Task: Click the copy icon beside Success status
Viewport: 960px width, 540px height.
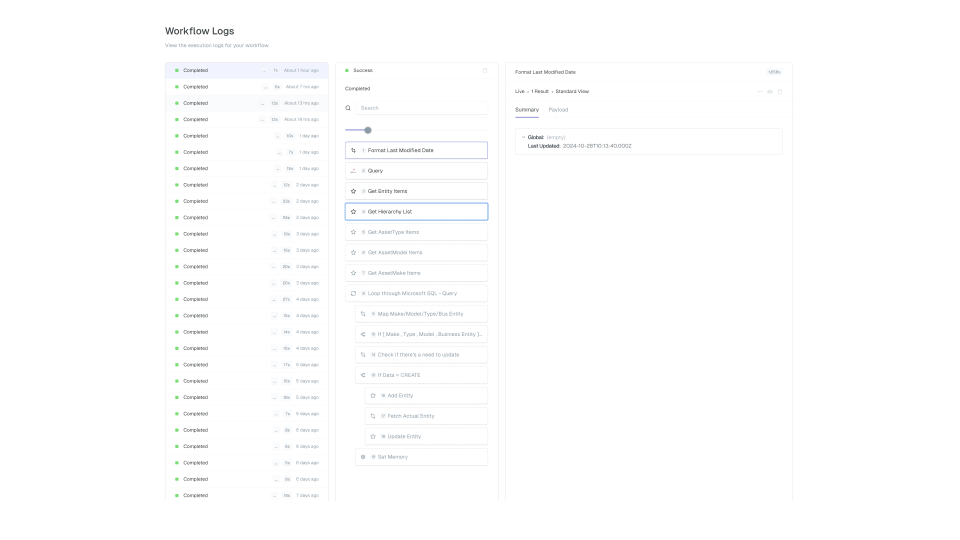Action: pyautogui.click(x=485, y=70)
